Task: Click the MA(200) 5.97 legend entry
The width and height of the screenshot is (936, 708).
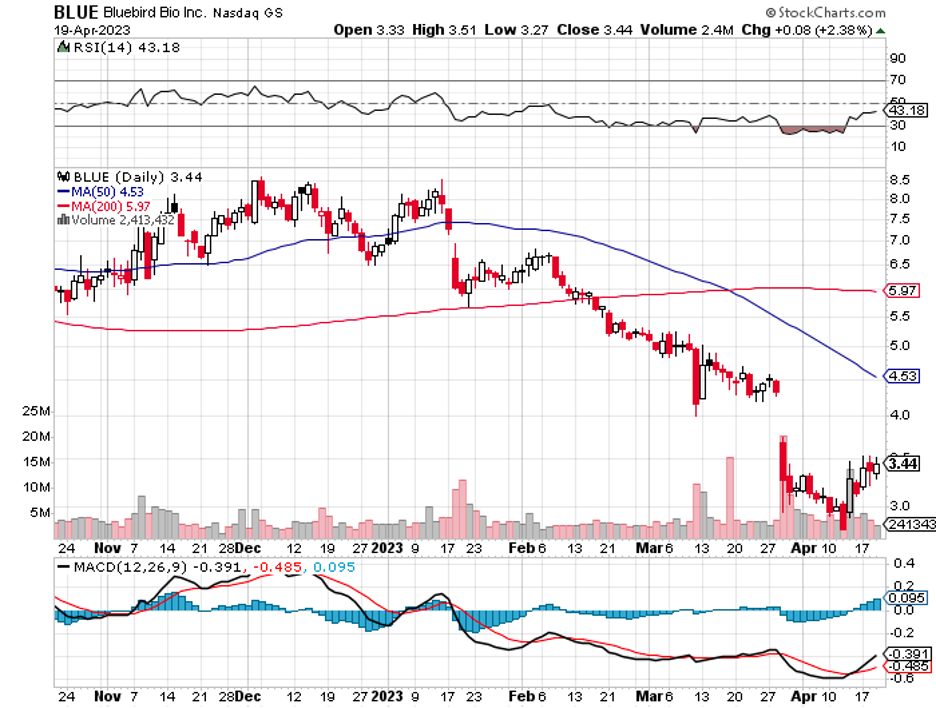Action: [104, 206]
